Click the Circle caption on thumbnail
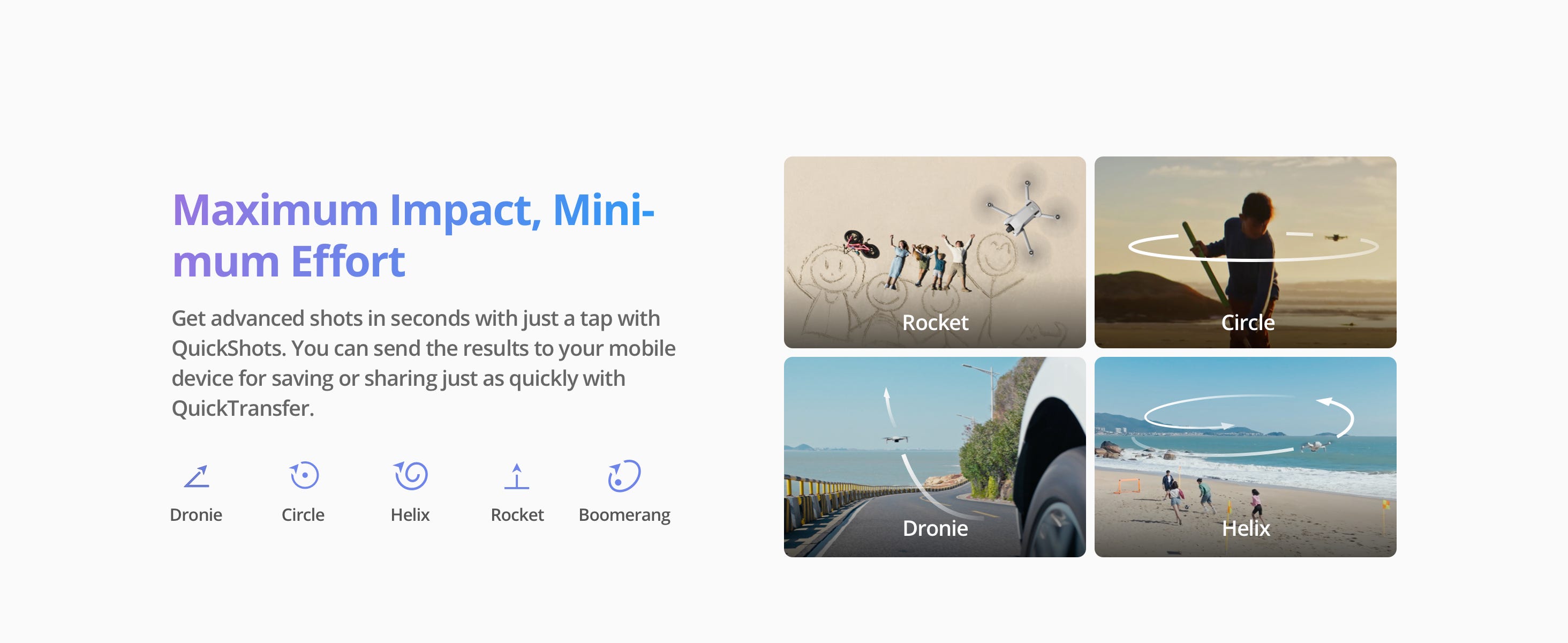The image size is (1568, 643). (1248, 323)
